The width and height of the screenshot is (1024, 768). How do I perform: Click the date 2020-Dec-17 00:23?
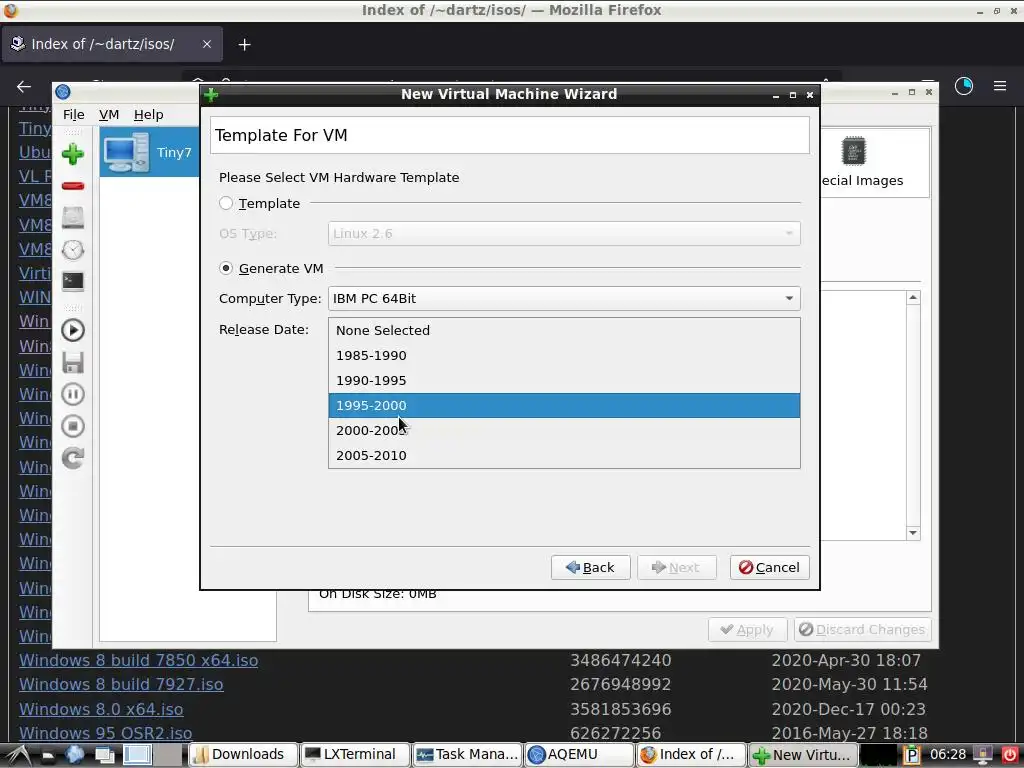point(849,709)
